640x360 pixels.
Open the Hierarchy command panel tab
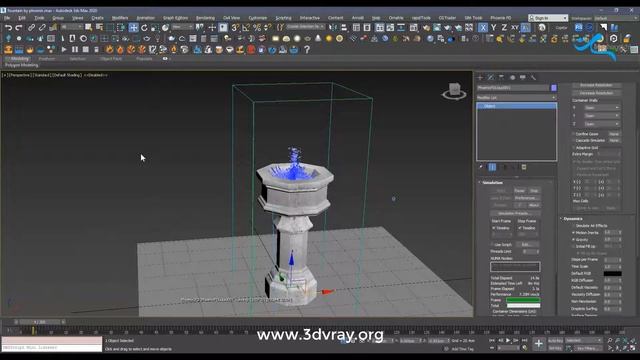502,77
